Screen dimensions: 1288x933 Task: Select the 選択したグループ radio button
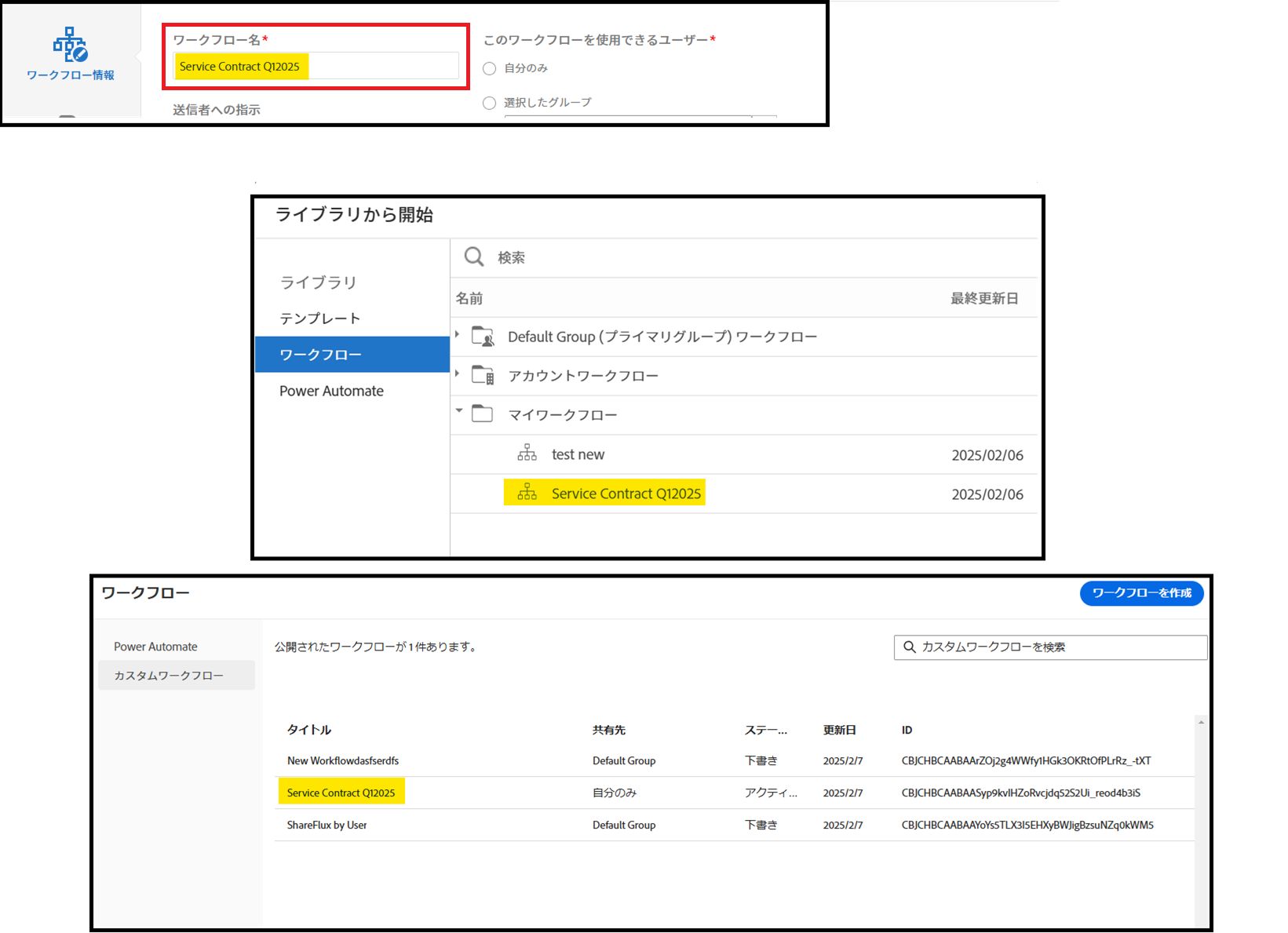click(x=489, y=103)
